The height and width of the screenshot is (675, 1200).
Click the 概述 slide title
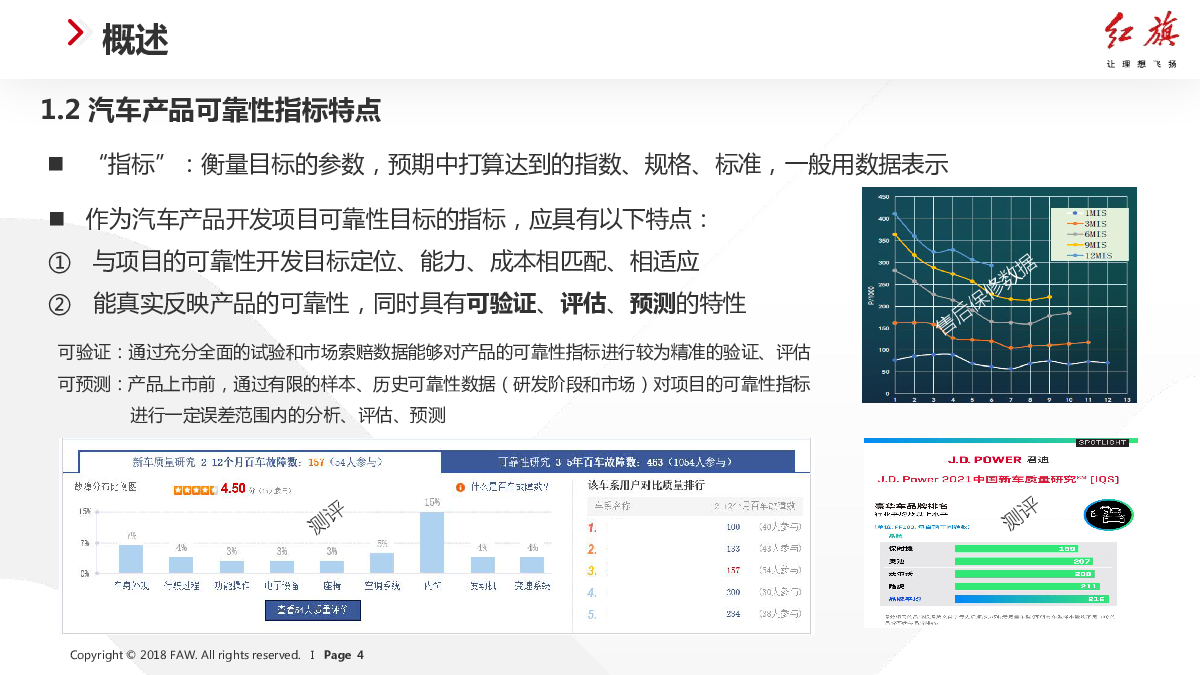point(135,41)
